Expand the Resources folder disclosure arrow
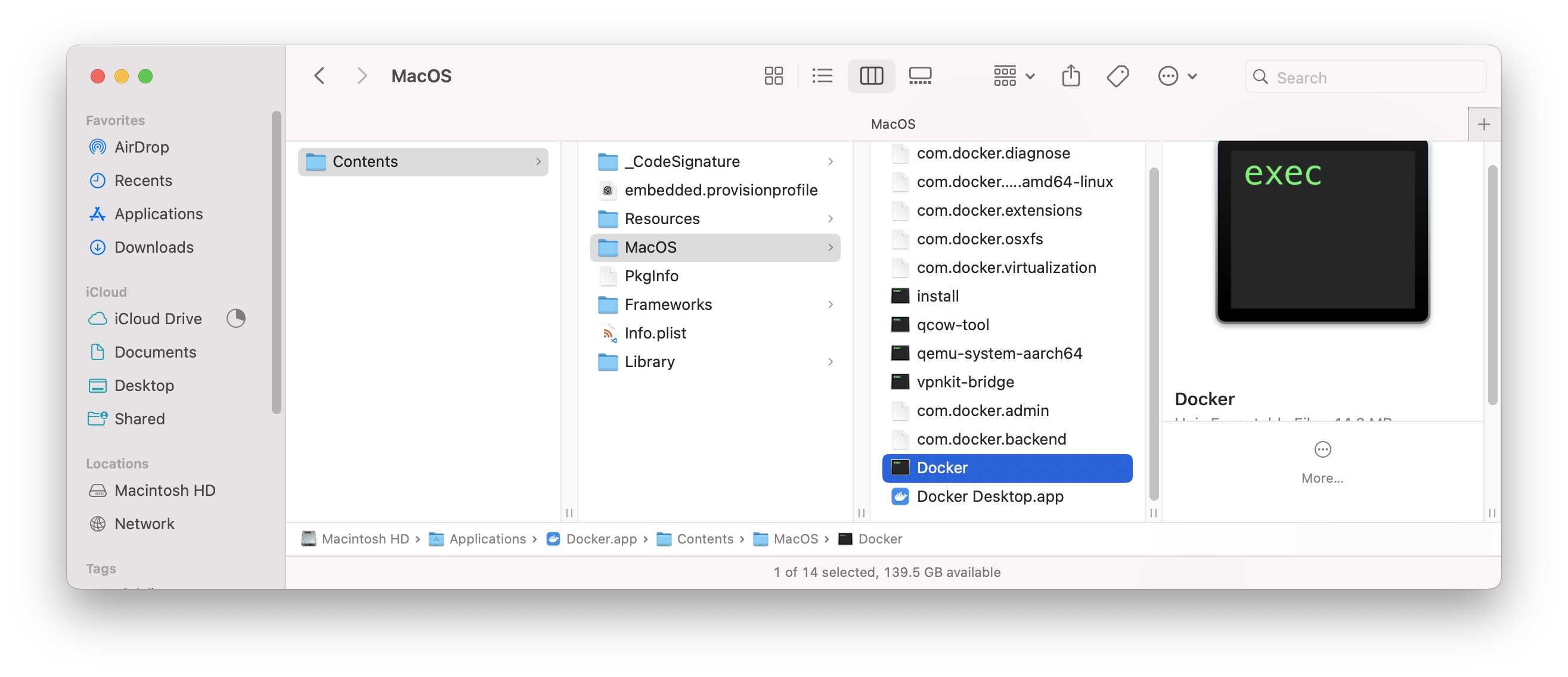This screenshot has width=1568, height=677. [831, 218]
